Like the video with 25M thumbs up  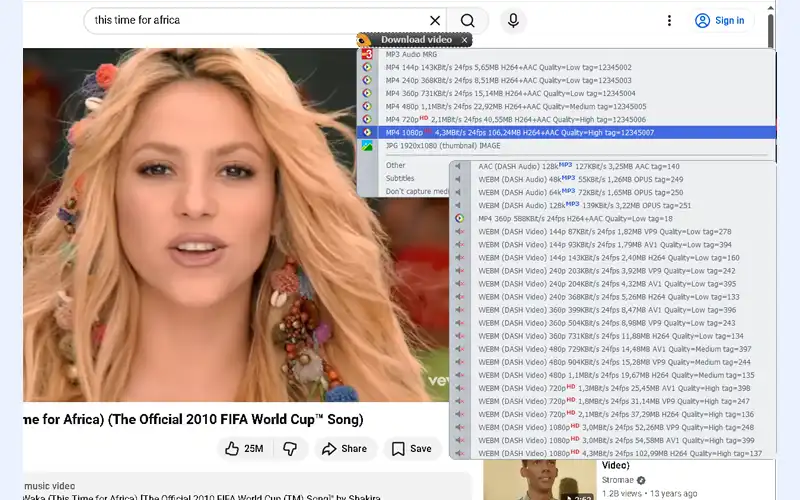[245, 448]
